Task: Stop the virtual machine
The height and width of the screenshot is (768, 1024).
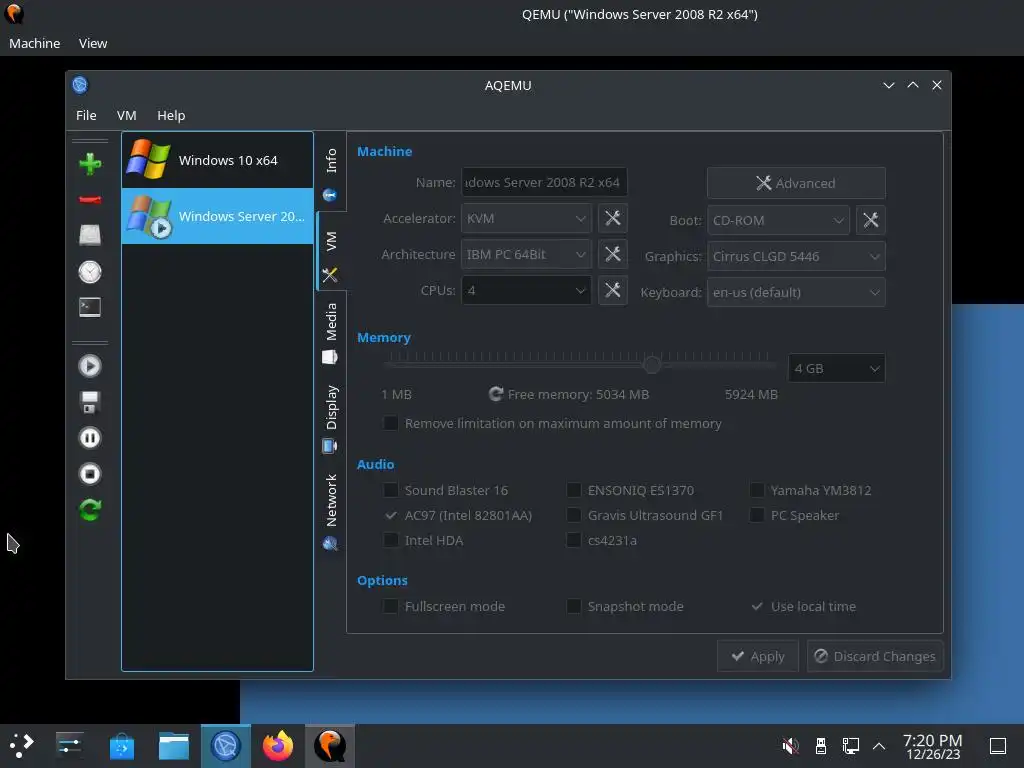Action: click(90, 473)
